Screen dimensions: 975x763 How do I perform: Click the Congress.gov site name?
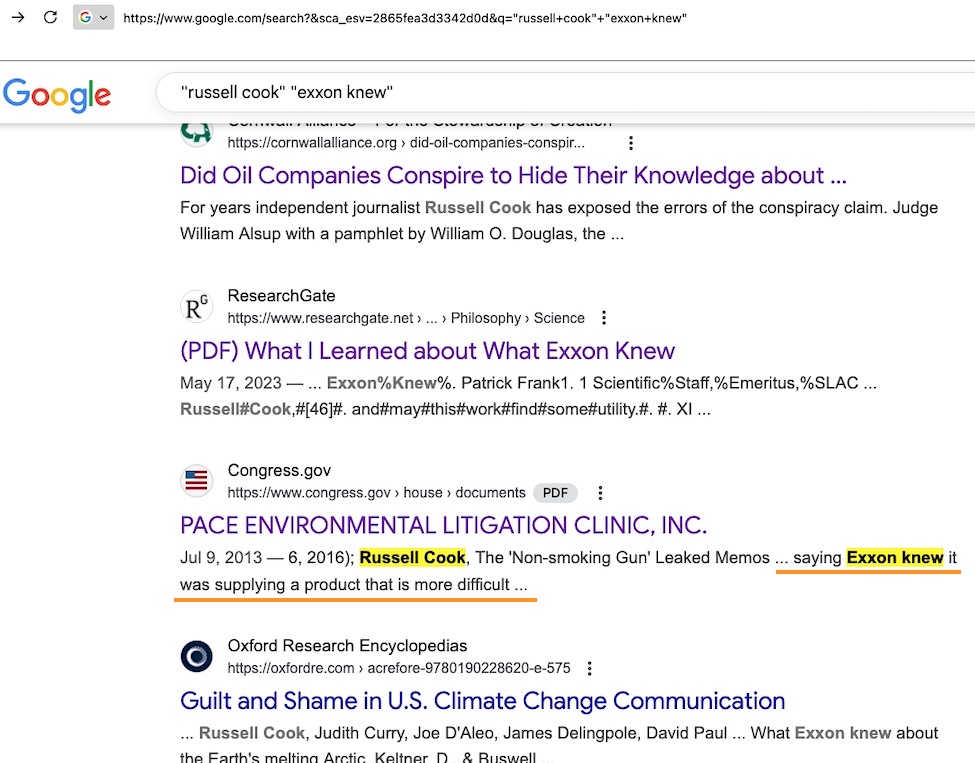click(279, 471)
